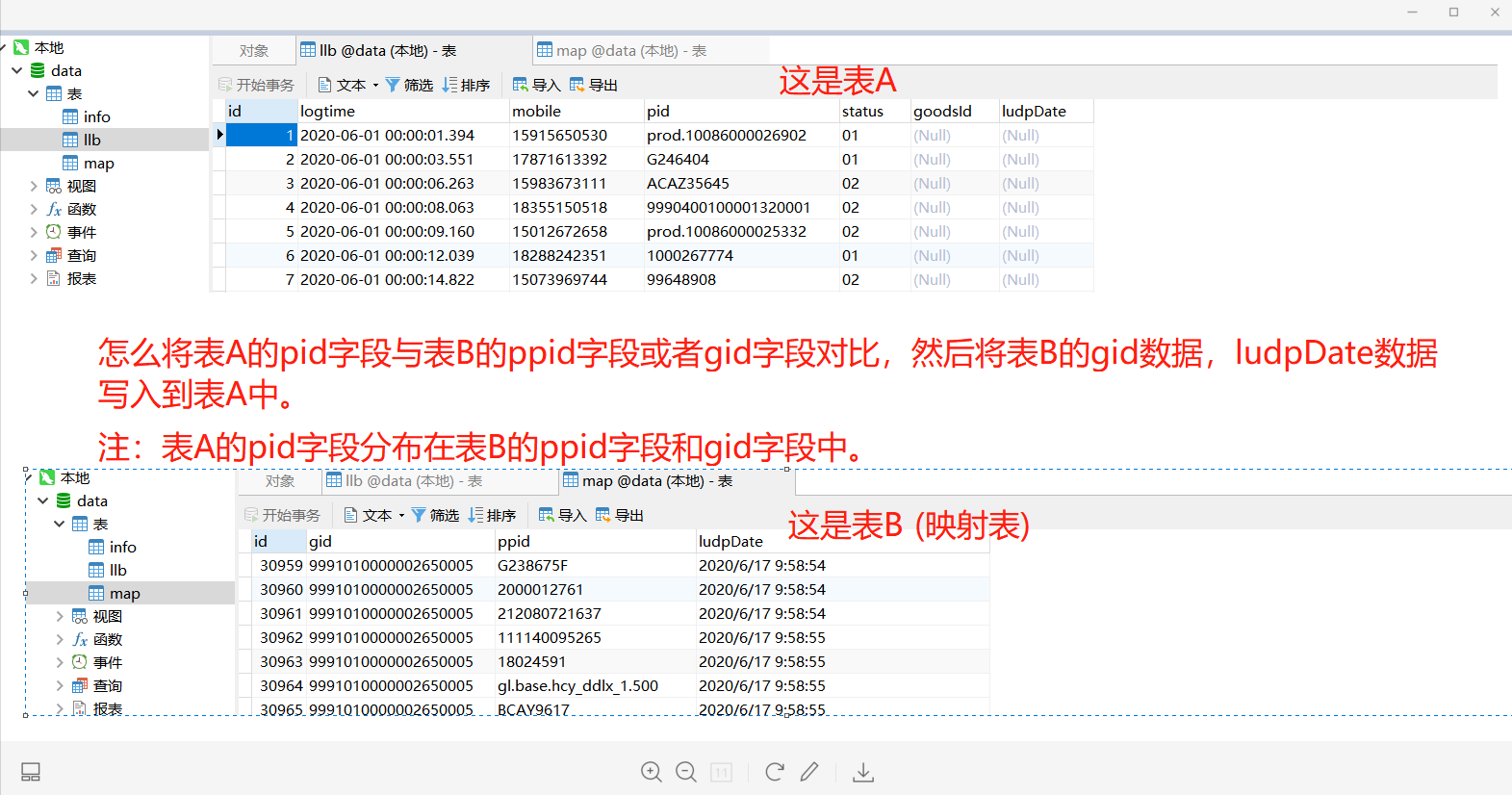Select row indicator arrow for id 1
1512x795 pixels.
[219, 135]
